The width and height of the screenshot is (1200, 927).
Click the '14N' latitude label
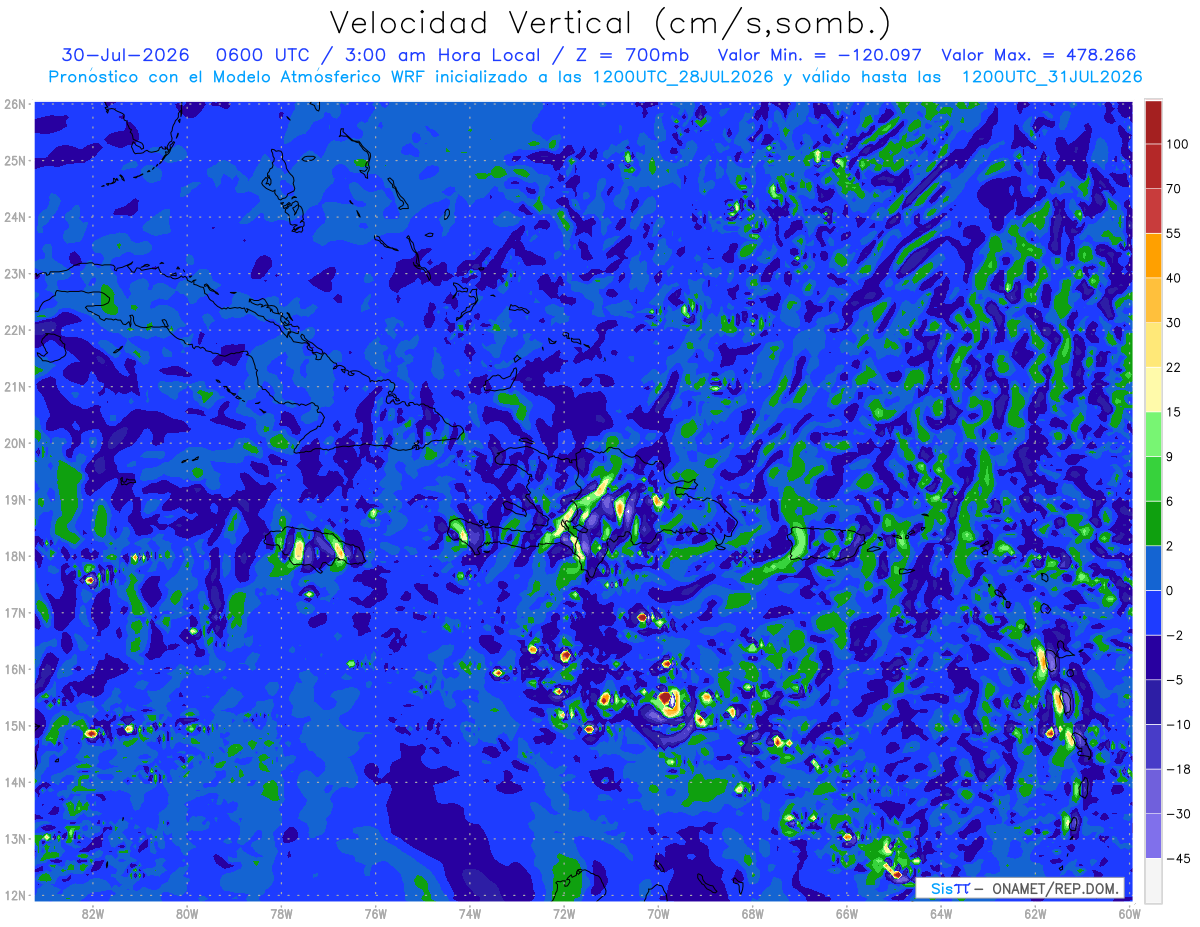pos(14,782)
